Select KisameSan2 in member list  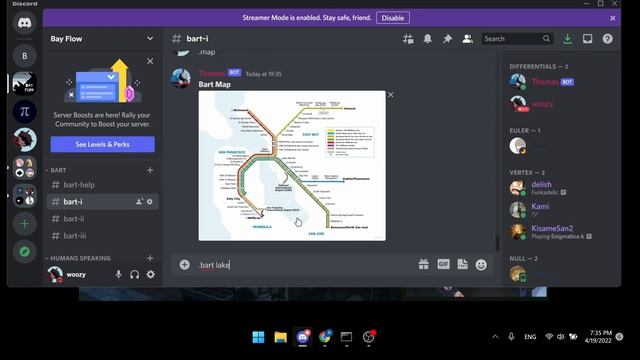pos(558,232)
